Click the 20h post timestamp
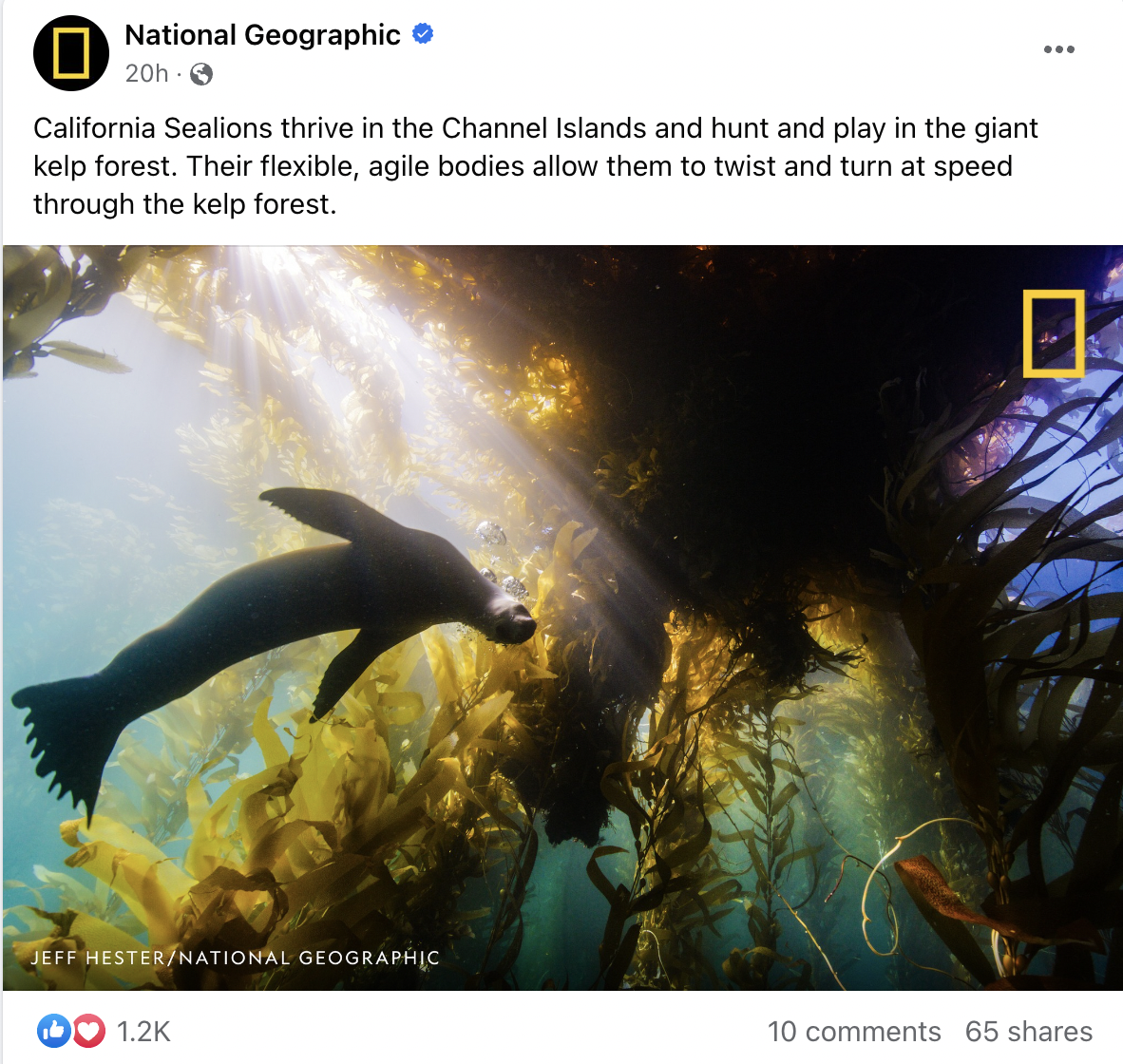This screenshot has width=1123, height=1064. pos(146,73)
